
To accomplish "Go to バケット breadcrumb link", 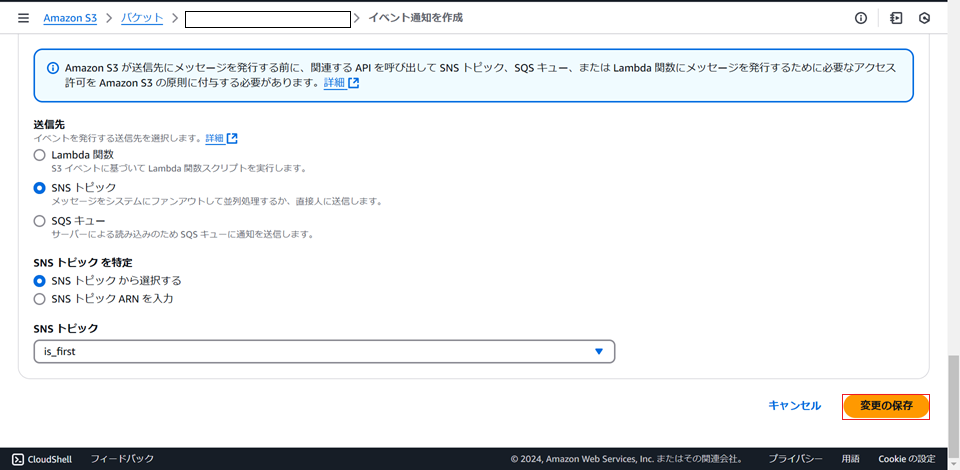I will 142,18.
